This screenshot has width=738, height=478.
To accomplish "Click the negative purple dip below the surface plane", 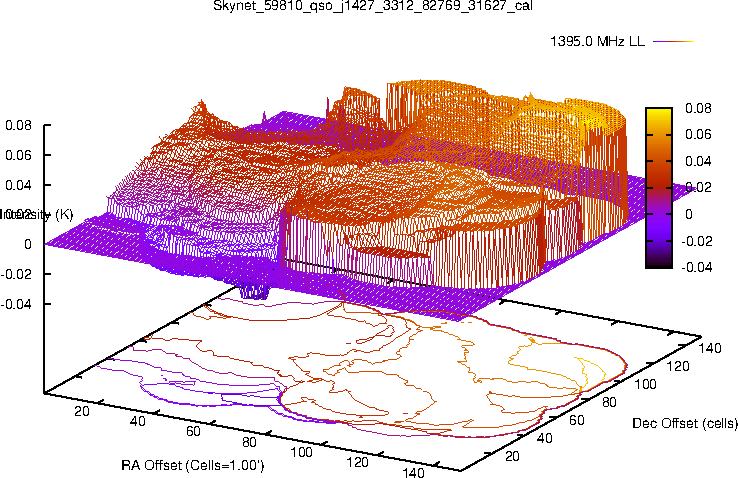I will tap(254, 293).
